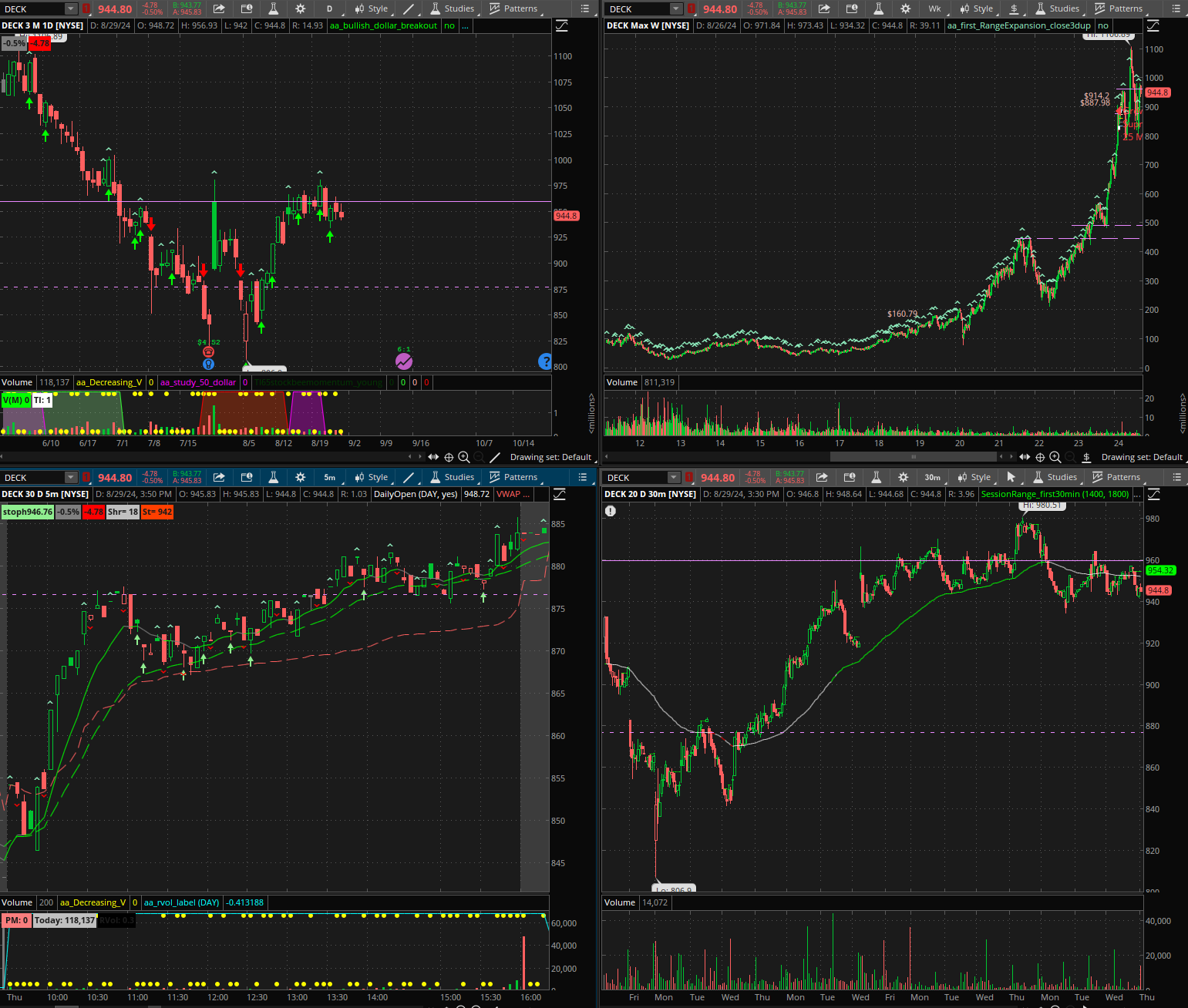Open share menu in 30m chart toolbar
This screenshot has height=1008, width=1188.
(822, 477)
